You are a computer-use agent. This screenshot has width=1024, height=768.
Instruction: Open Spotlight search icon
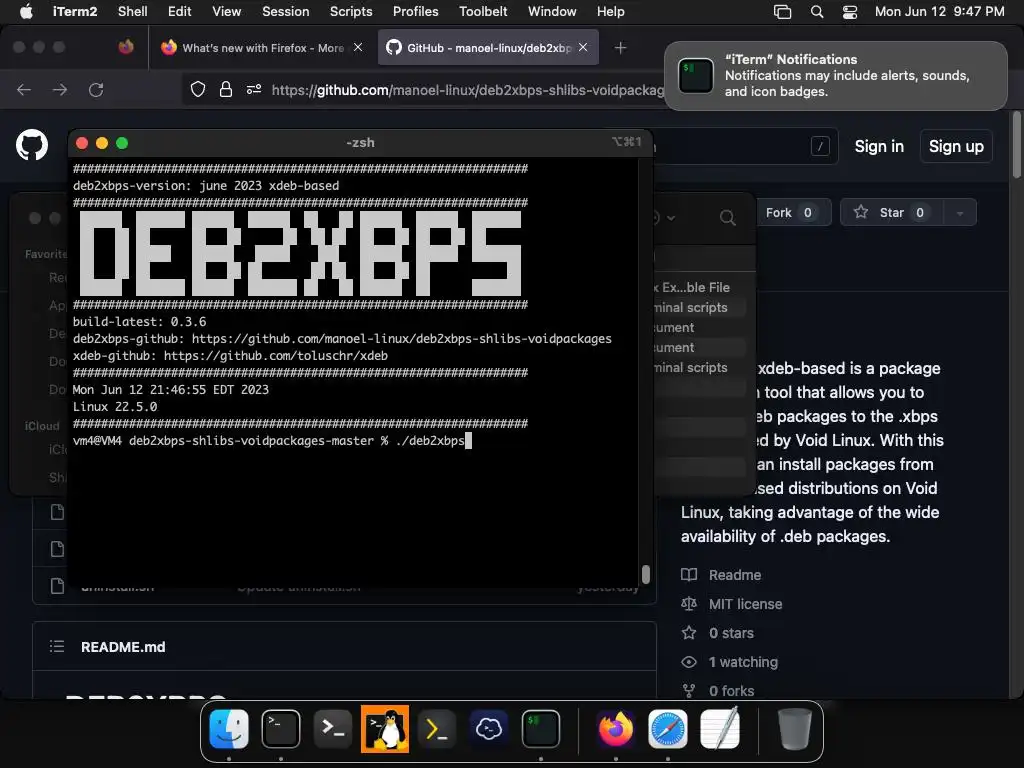816,12
